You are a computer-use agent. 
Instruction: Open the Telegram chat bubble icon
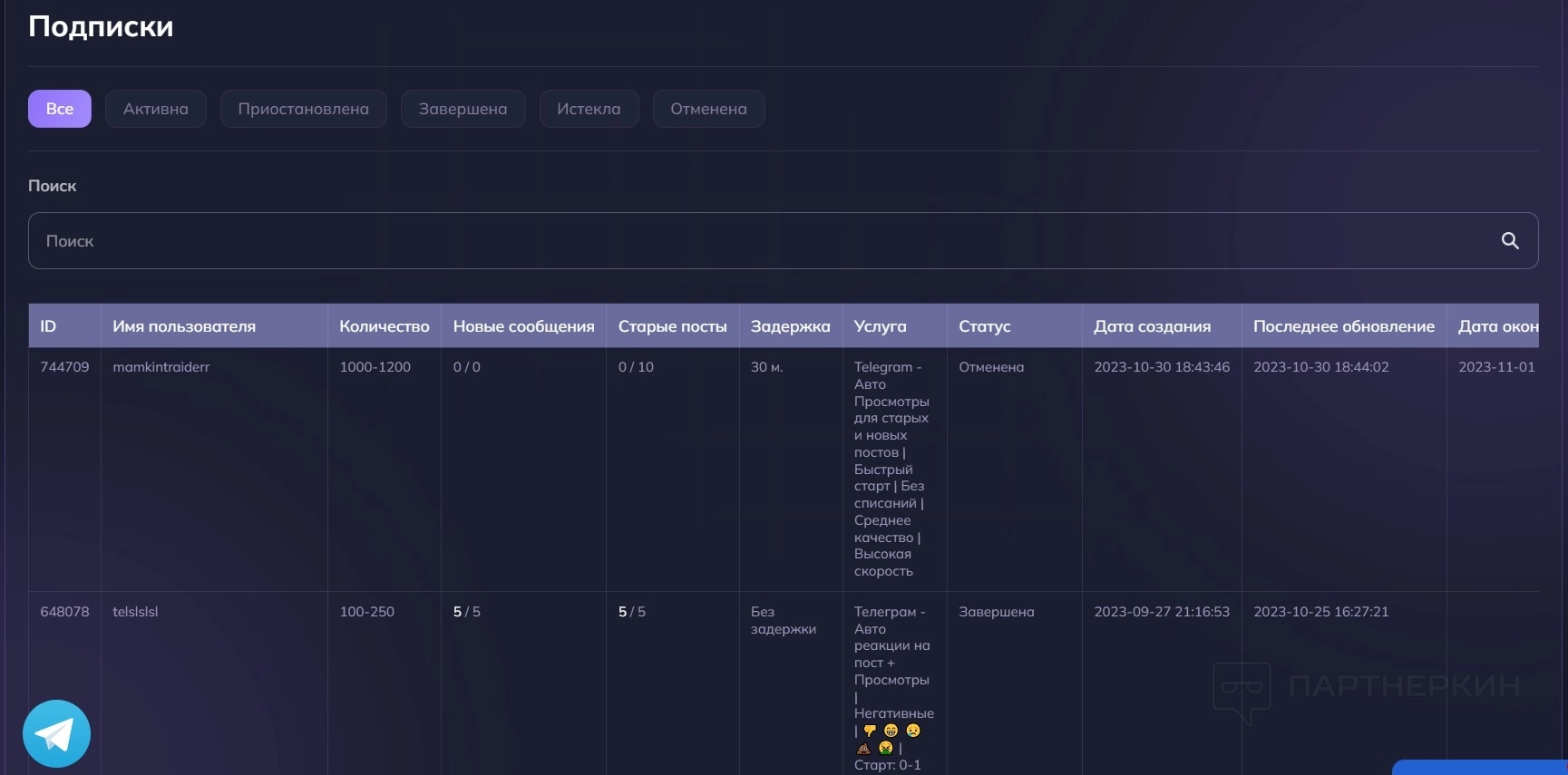(56, 733)
